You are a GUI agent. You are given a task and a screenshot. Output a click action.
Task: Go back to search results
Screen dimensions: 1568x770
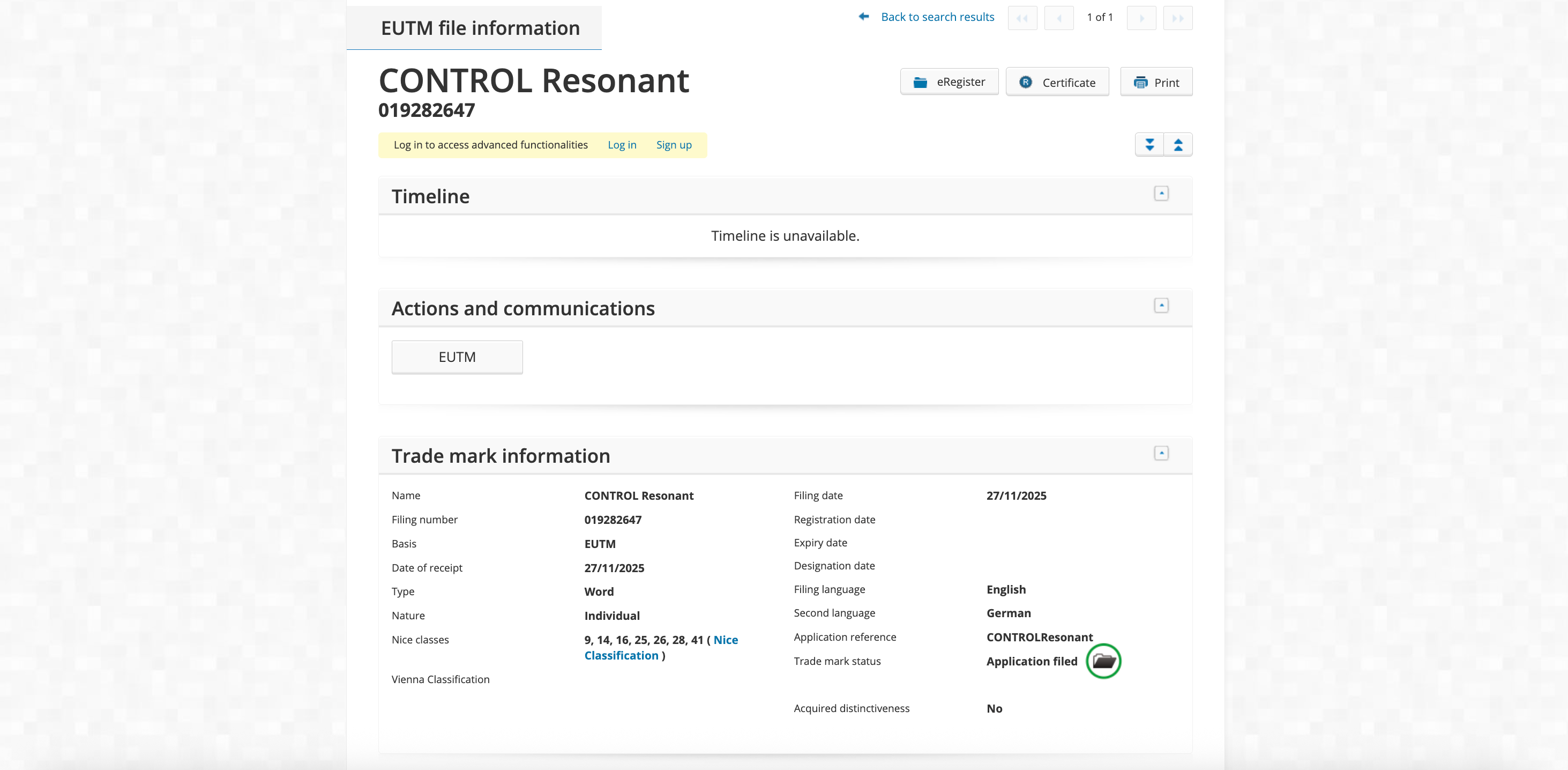(x=937, y=17)
